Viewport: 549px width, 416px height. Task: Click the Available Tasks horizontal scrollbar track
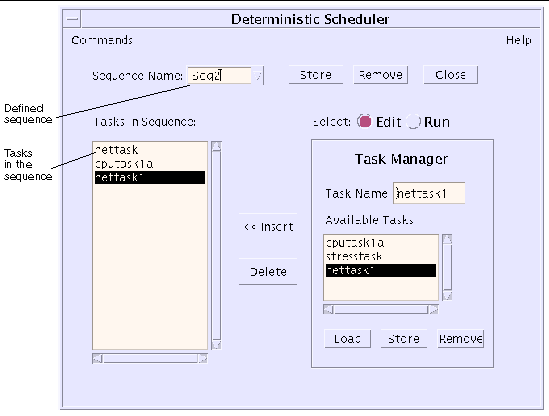click(x=381, y=310)
